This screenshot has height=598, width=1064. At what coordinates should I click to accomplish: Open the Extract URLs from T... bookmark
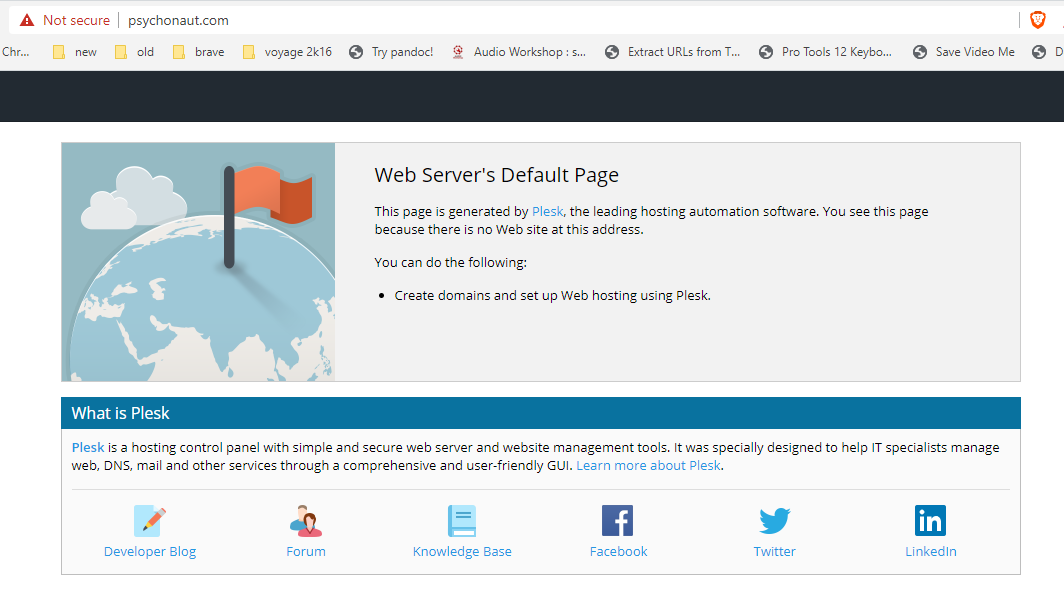tap(672, 52)
